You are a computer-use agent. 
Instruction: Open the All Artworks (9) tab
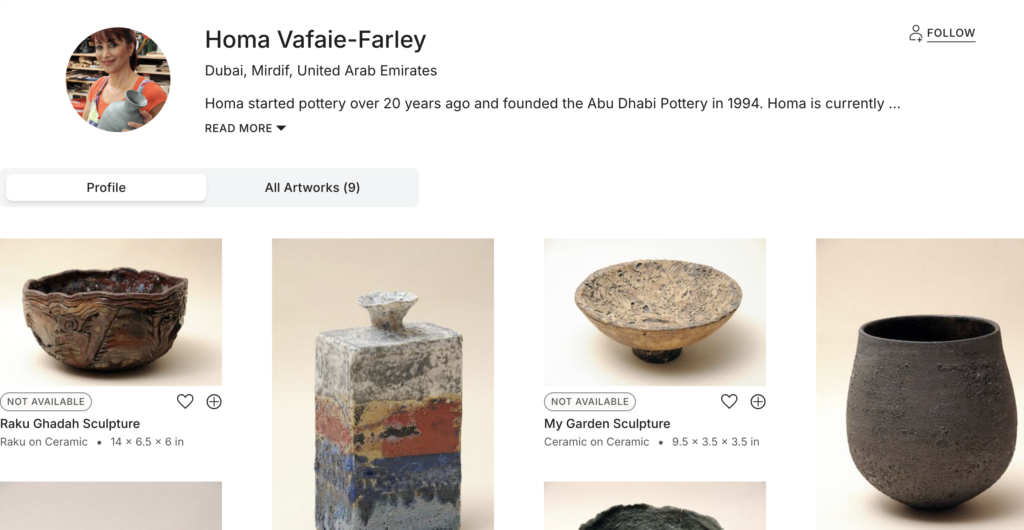(312, 188)
